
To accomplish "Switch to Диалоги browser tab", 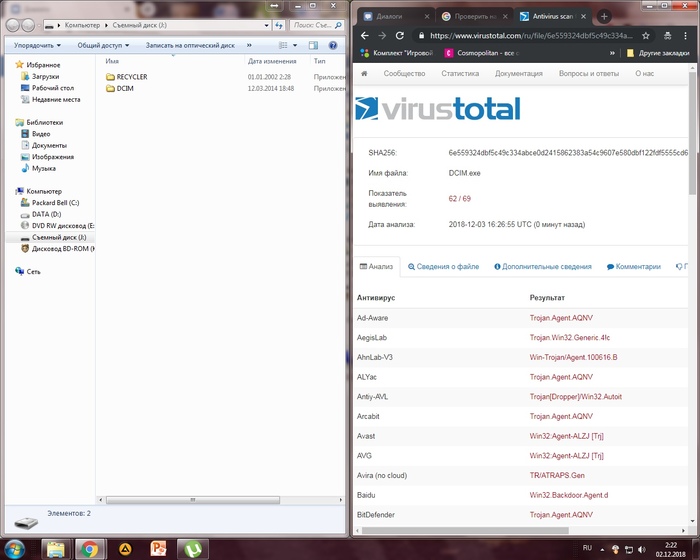I will 389,17.
